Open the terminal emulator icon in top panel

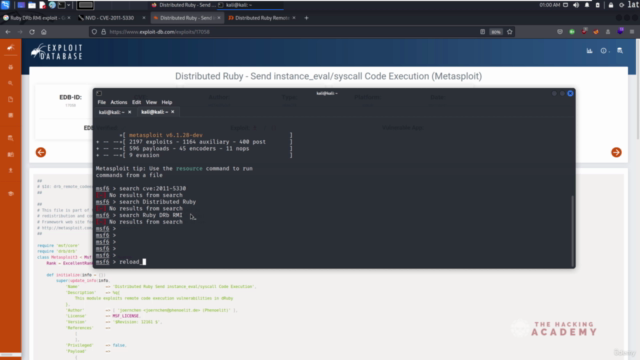coord(62,5)
